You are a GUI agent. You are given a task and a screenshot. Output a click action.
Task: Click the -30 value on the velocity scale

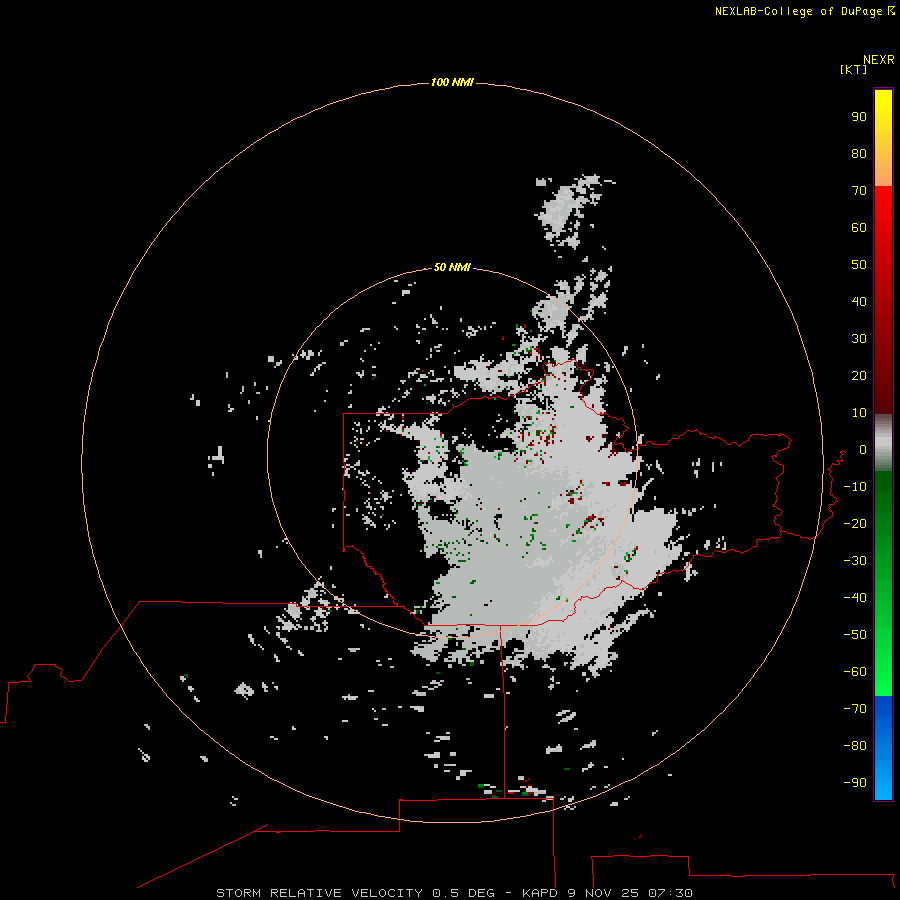pyautogui.click(x=855, y=561)
